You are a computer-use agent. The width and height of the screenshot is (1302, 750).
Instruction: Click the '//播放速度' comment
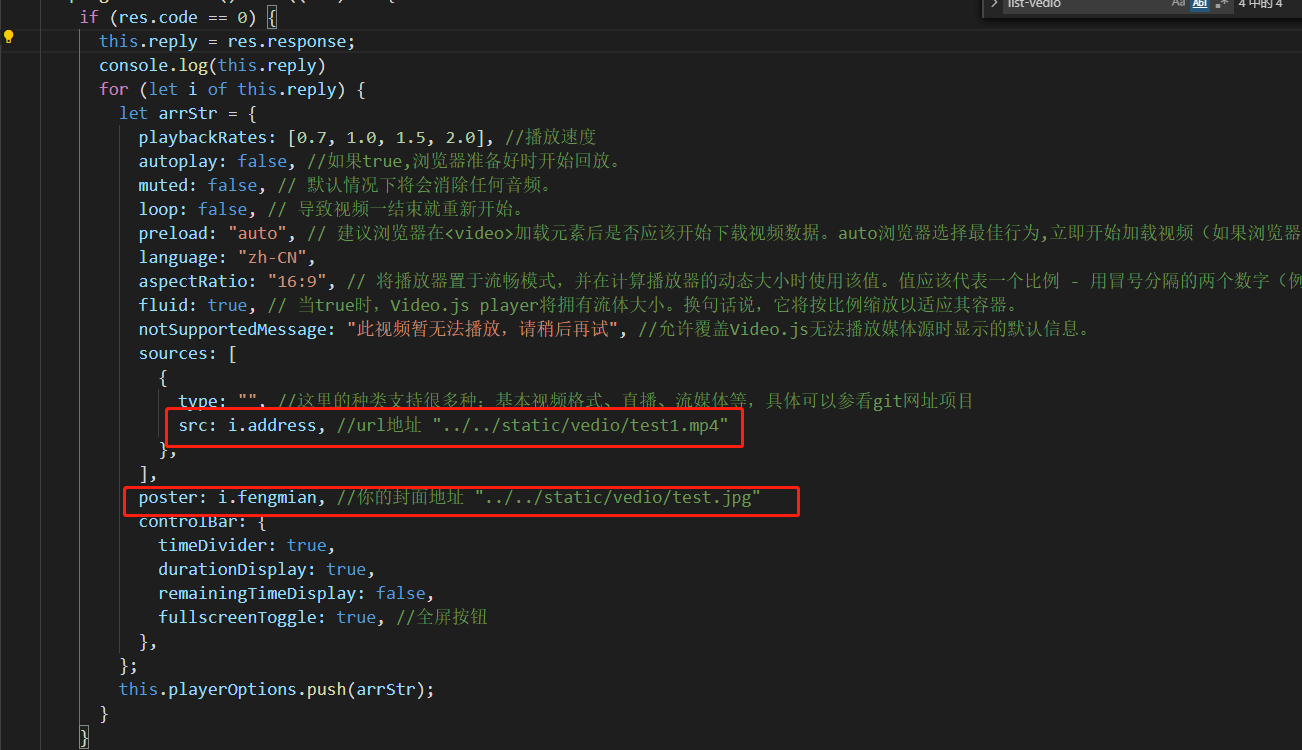pos(551,137)
